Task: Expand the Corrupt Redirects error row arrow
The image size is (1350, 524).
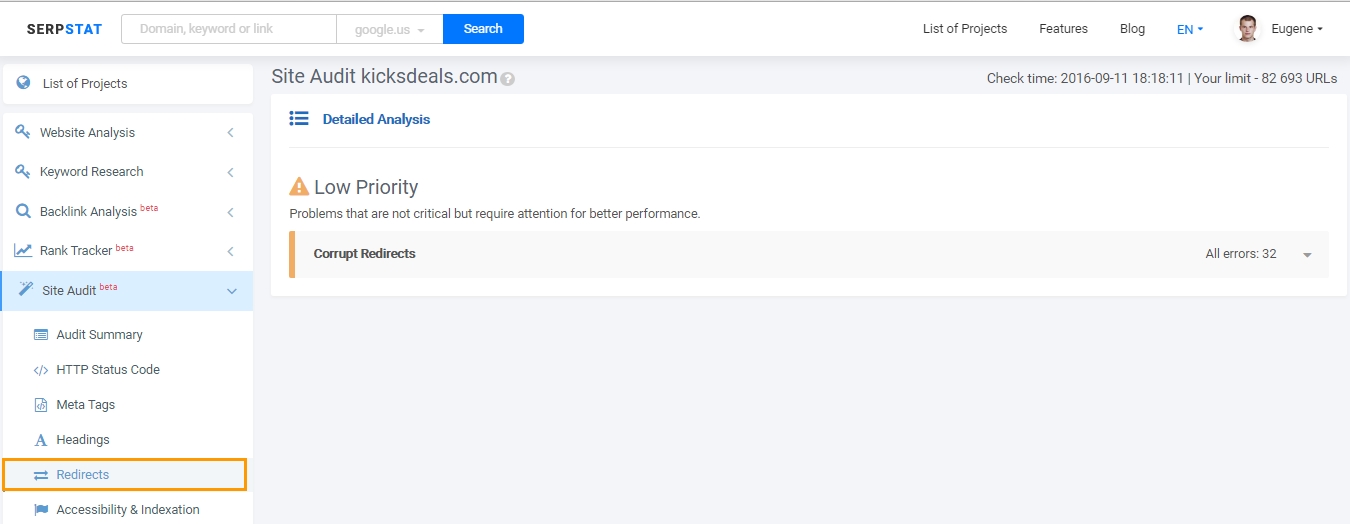Action: (1307, 255)
